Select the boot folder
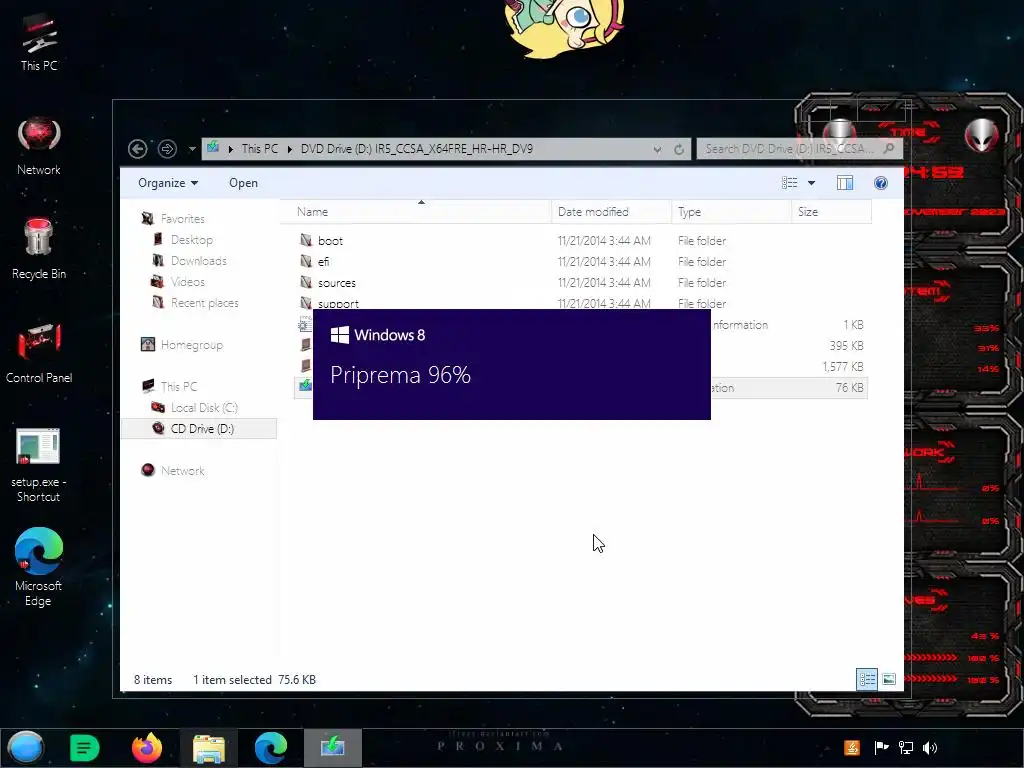Screen dimensions: 1024x768 (x=330, y=240)
